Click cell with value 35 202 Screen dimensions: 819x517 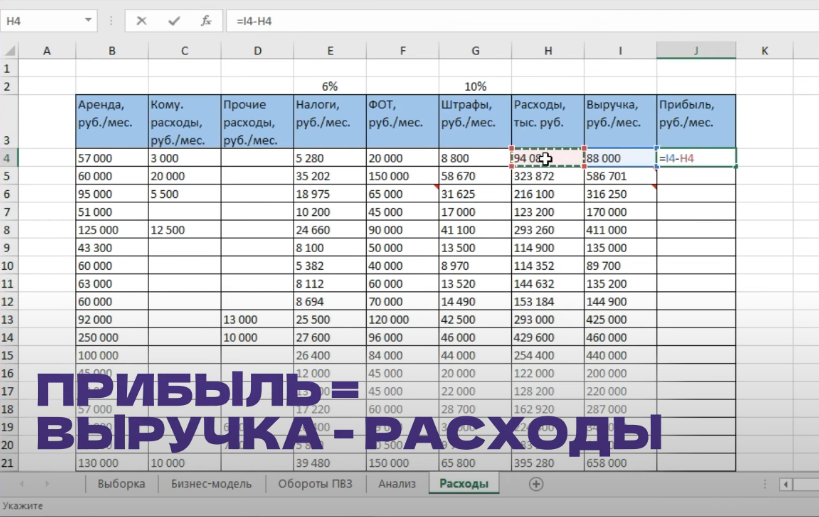coord(330,176)
